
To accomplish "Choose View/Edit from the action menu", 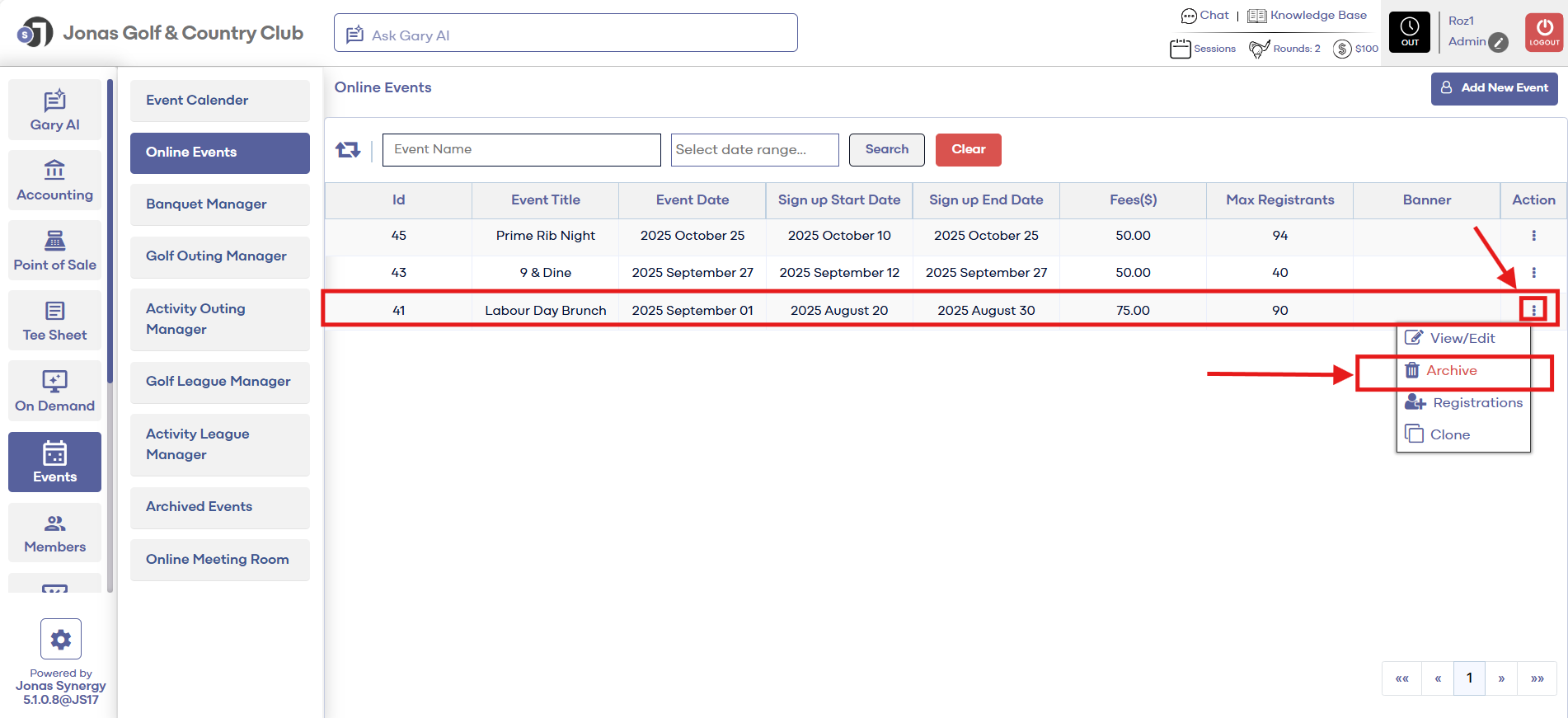I will coord(1463,338).
